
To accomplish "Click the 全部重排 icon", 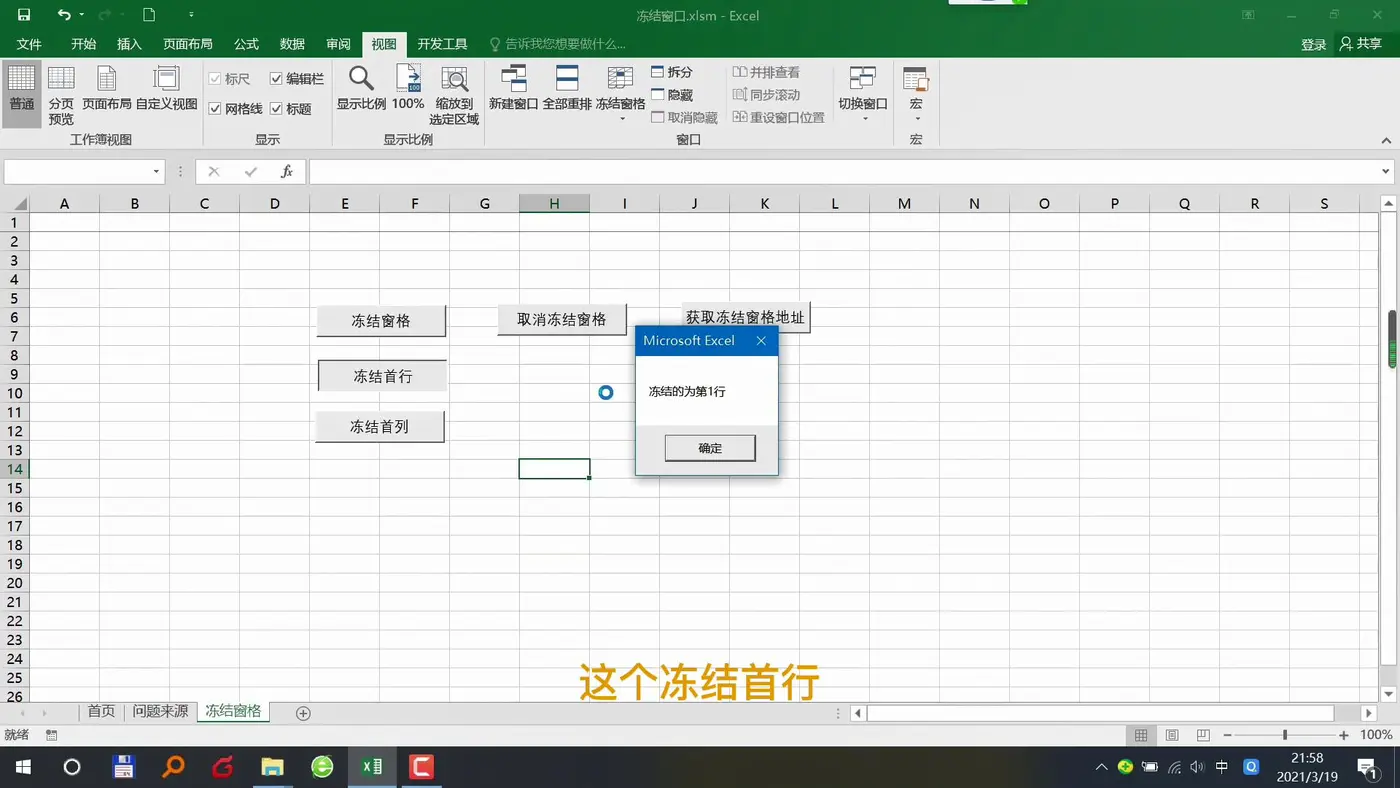I will pyautogui.click(x=567, y=89).
